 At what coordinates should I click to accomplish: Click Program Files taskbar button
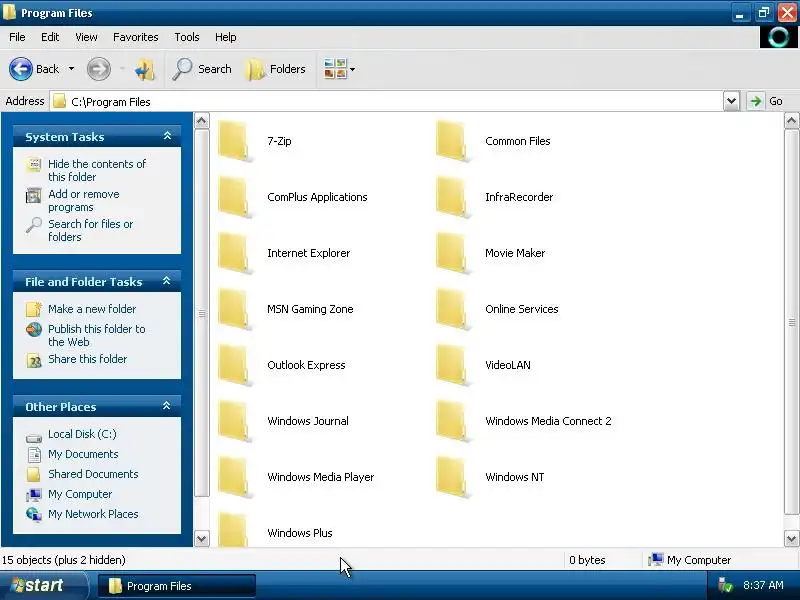pos(176,586)
